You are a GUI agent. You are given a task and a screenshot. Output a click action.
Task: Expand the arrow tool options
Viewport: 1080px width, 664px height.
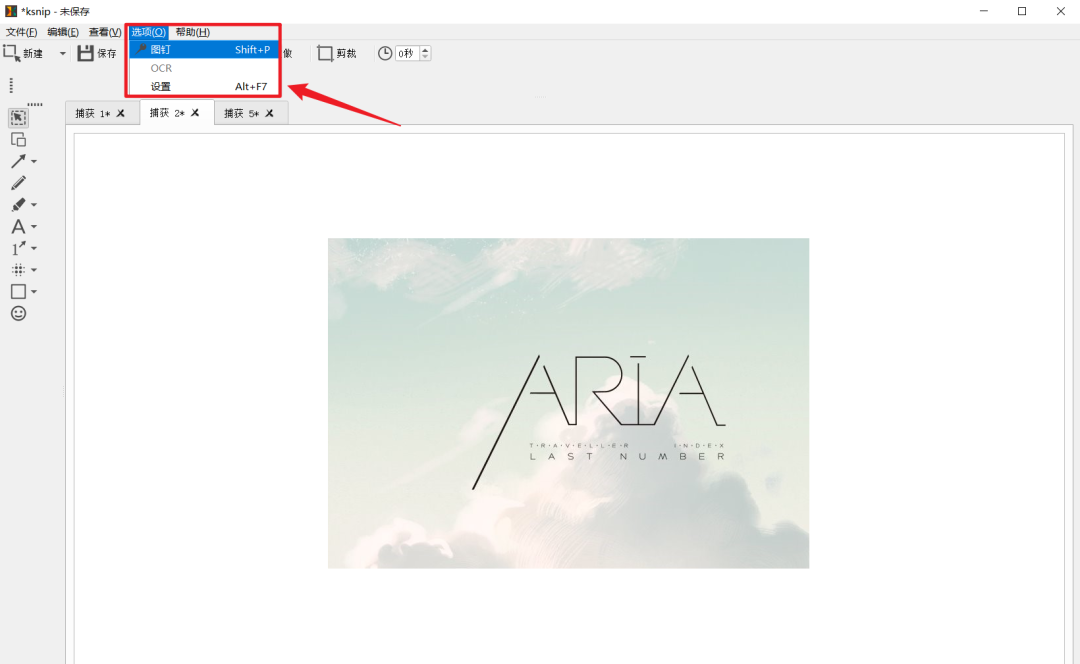pyautogui.click(x=34, y=162)
